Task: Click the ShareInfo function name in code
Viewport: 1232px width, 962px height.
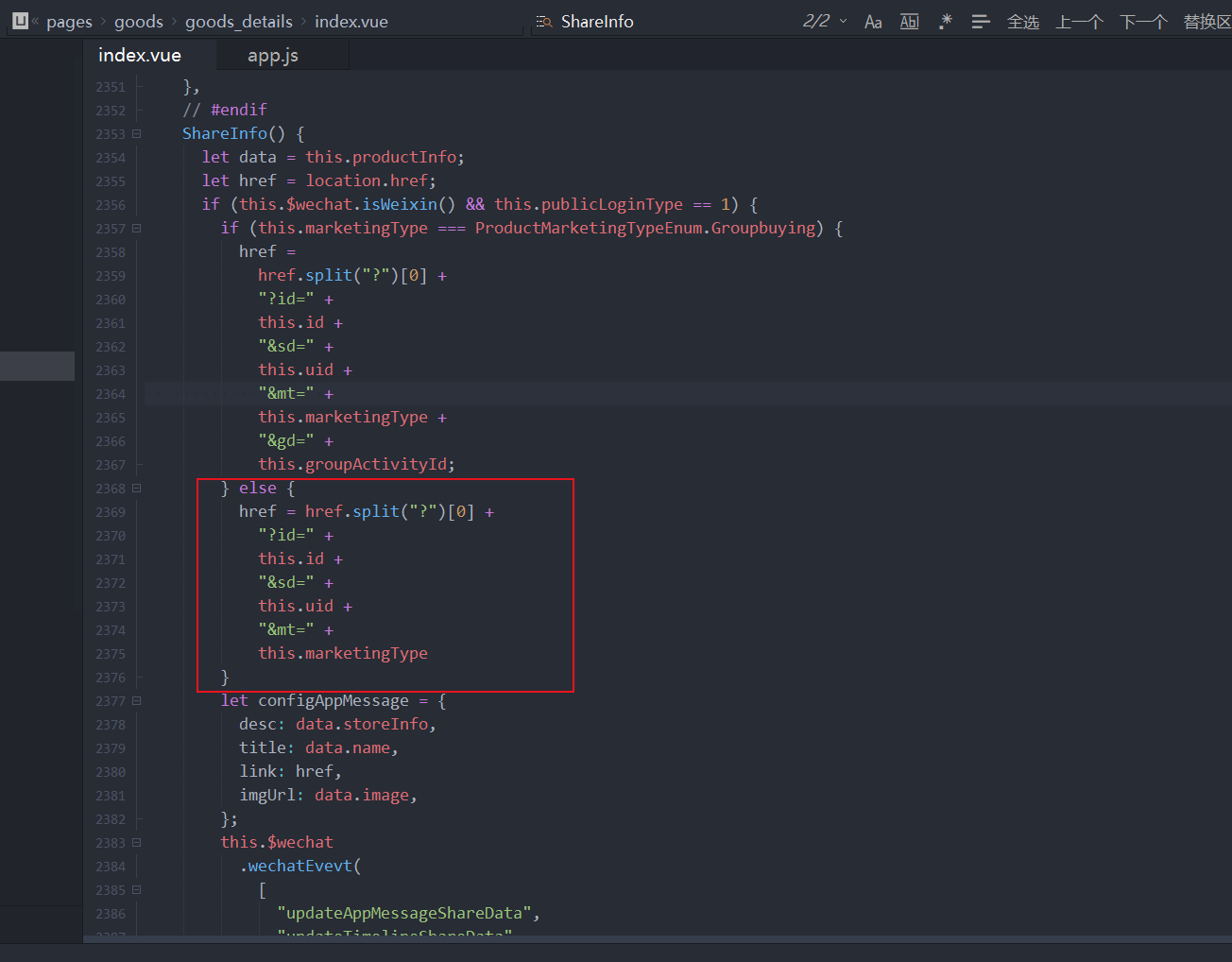Action: [x=225, y=133]
